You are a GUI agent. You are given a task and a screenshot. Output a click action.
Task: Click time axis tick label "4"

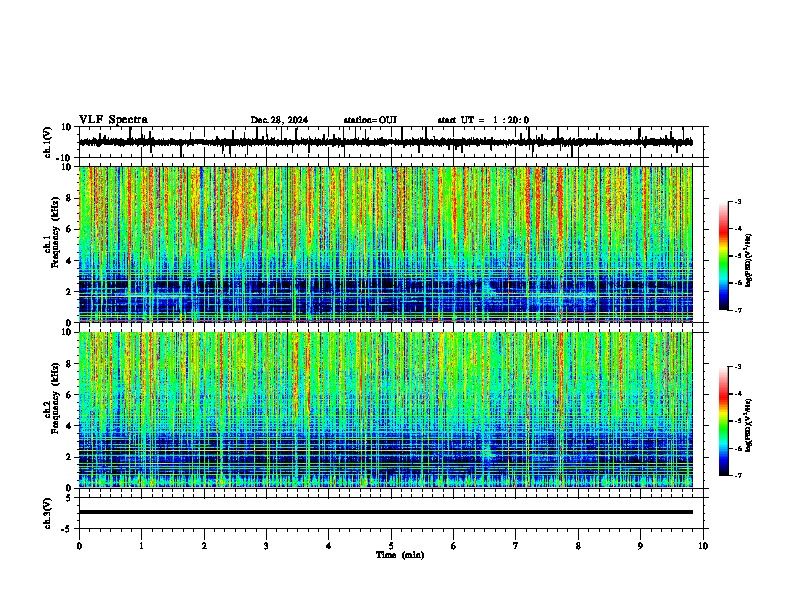pyautogui.click(x=329, y=546)
